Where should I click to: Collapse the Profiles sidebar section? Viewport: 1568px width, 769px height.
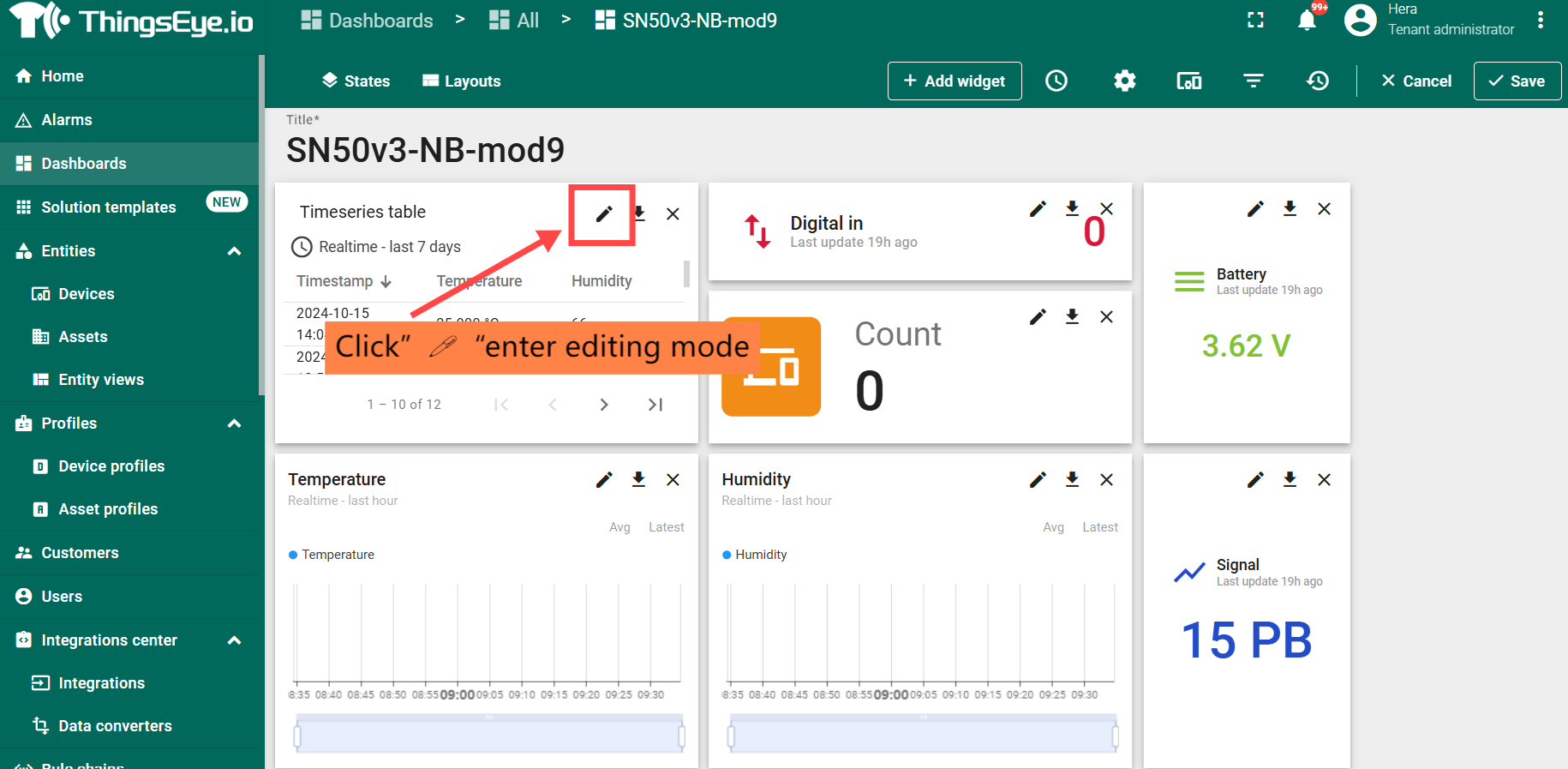coord(234,424)
